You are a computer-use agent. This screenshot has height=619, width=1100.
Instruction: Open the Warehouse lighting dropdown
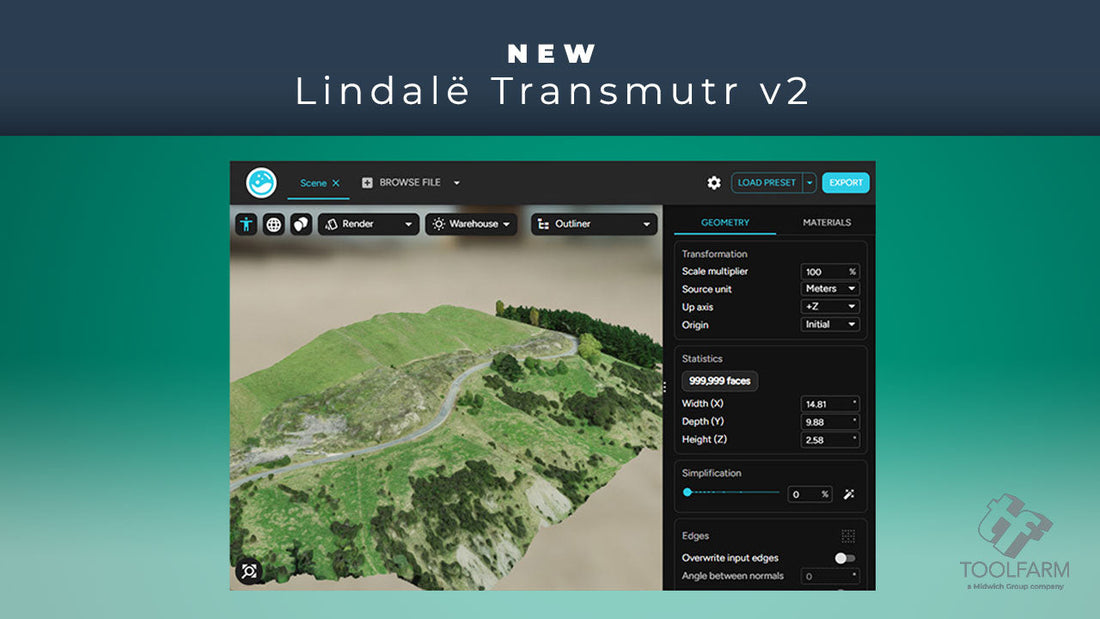click(x=471, y=224)
